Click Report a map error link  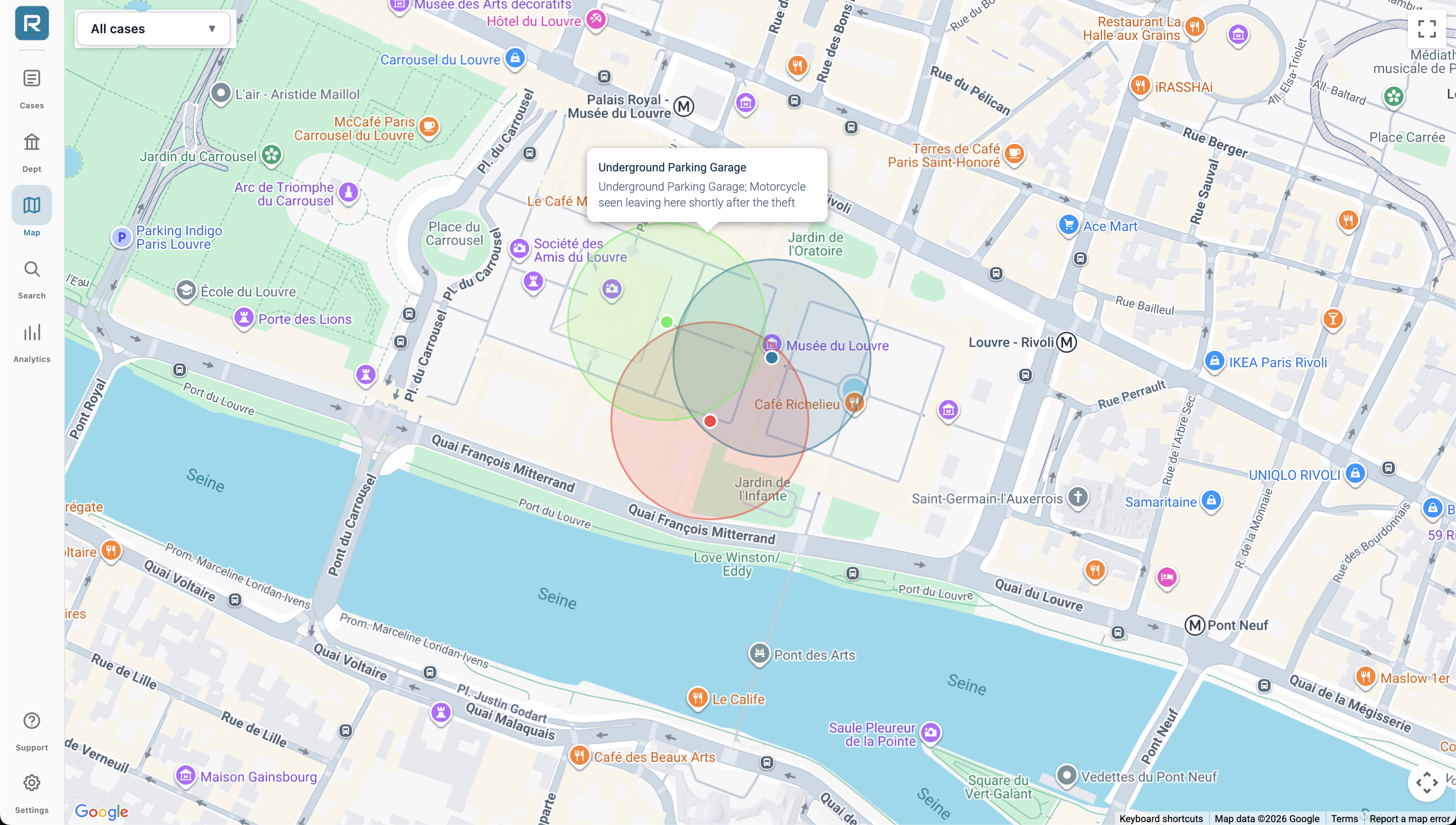coord(1408,819)
